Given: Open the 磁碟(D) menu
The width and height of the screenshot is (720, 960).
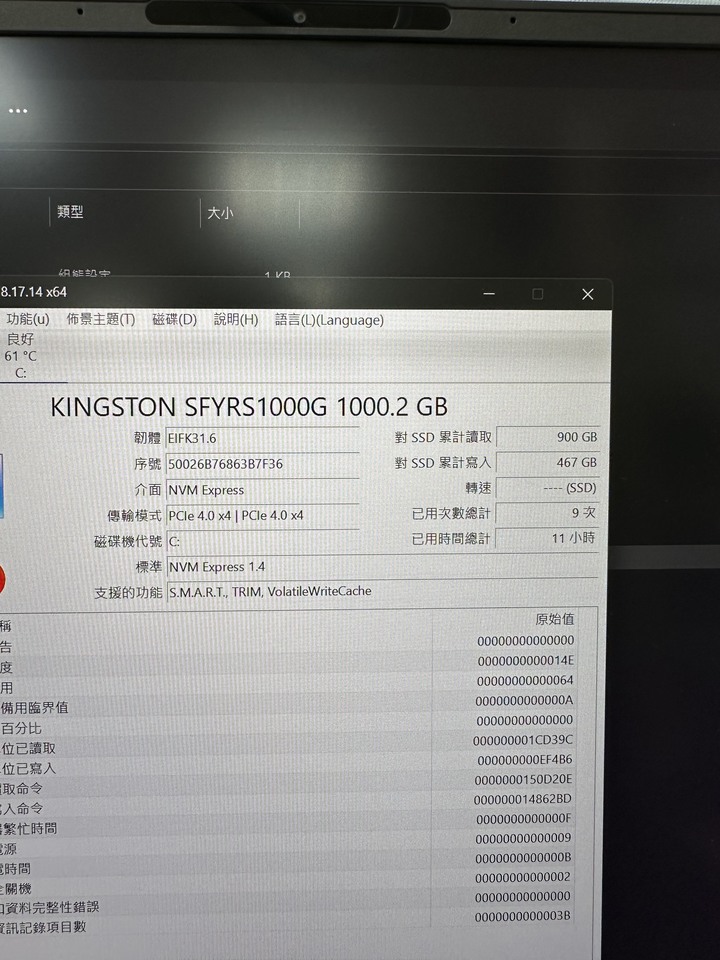Looking at the screenshot, I should [x=174, y=320].
